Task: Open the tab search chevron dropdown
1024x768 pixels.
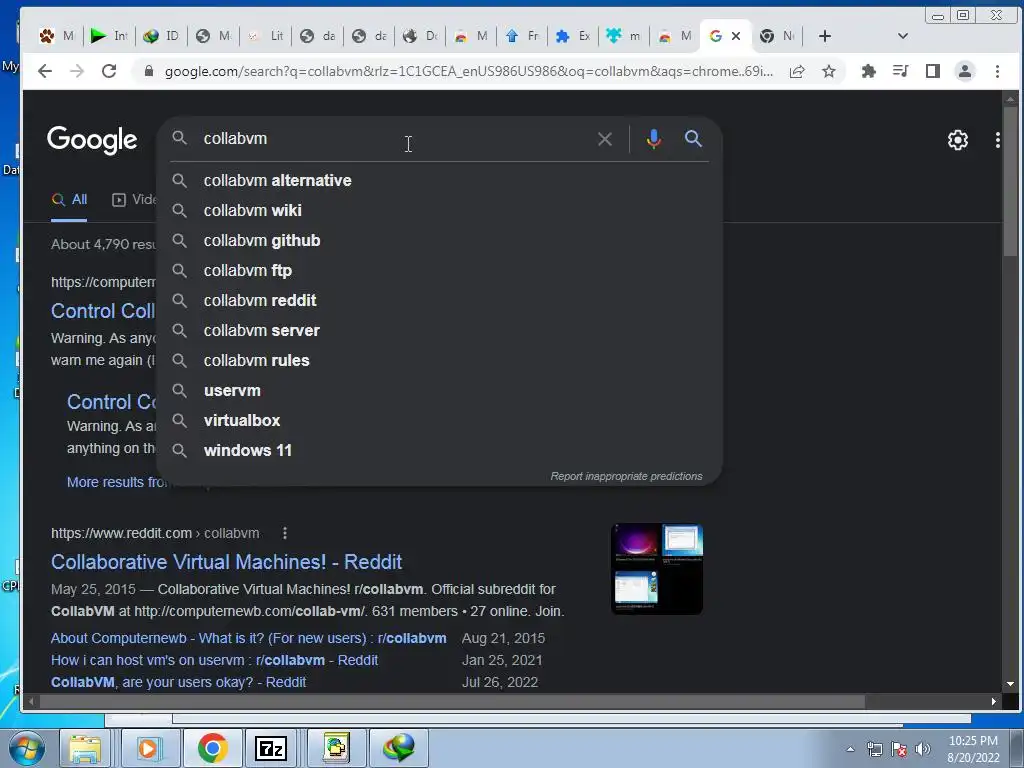Action: tap(903, 36)
